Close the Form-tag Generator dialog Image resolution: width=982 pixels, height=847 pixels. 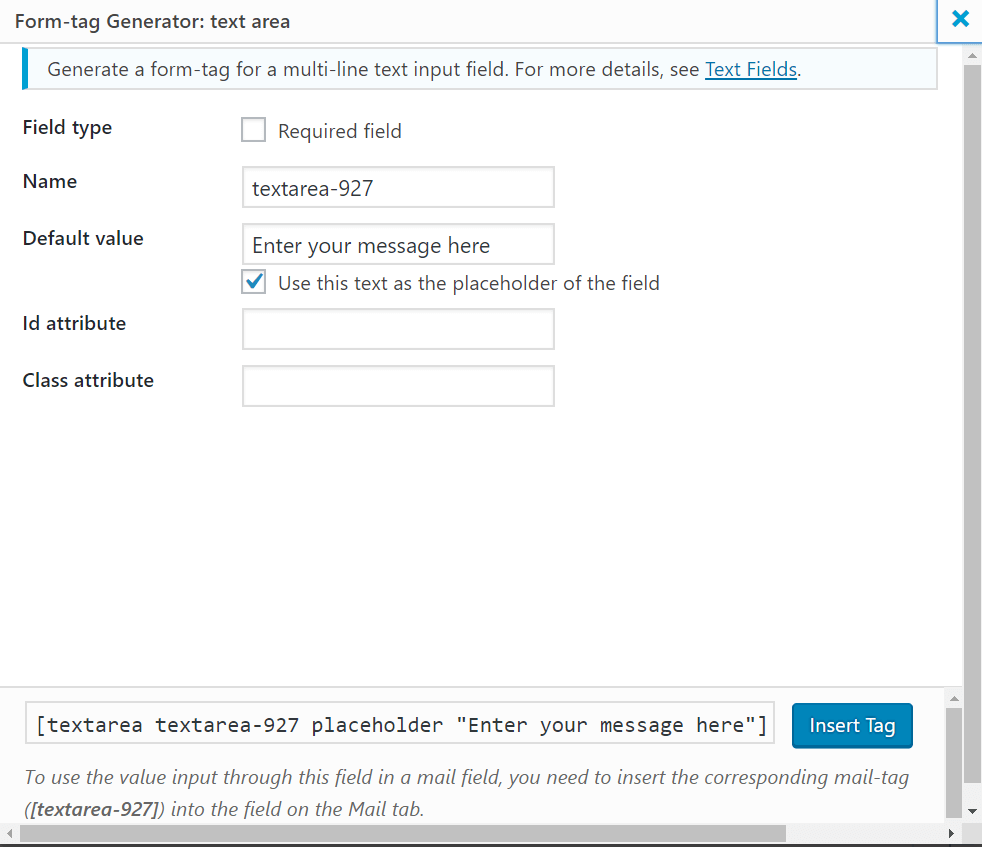(960, 18)
